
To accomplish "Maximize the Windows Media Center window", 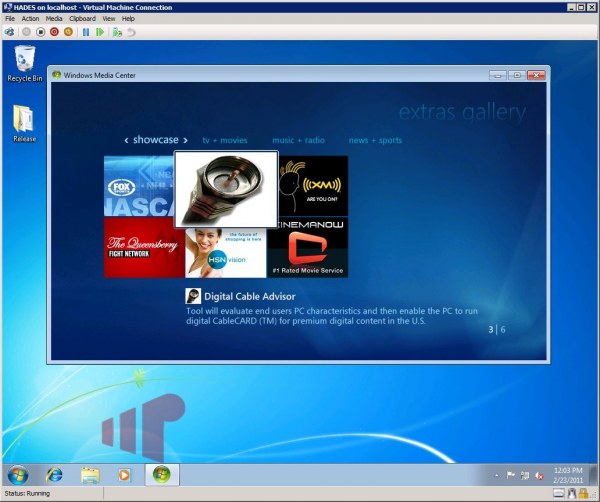I will pyautogui.click(x=517, y=75).
